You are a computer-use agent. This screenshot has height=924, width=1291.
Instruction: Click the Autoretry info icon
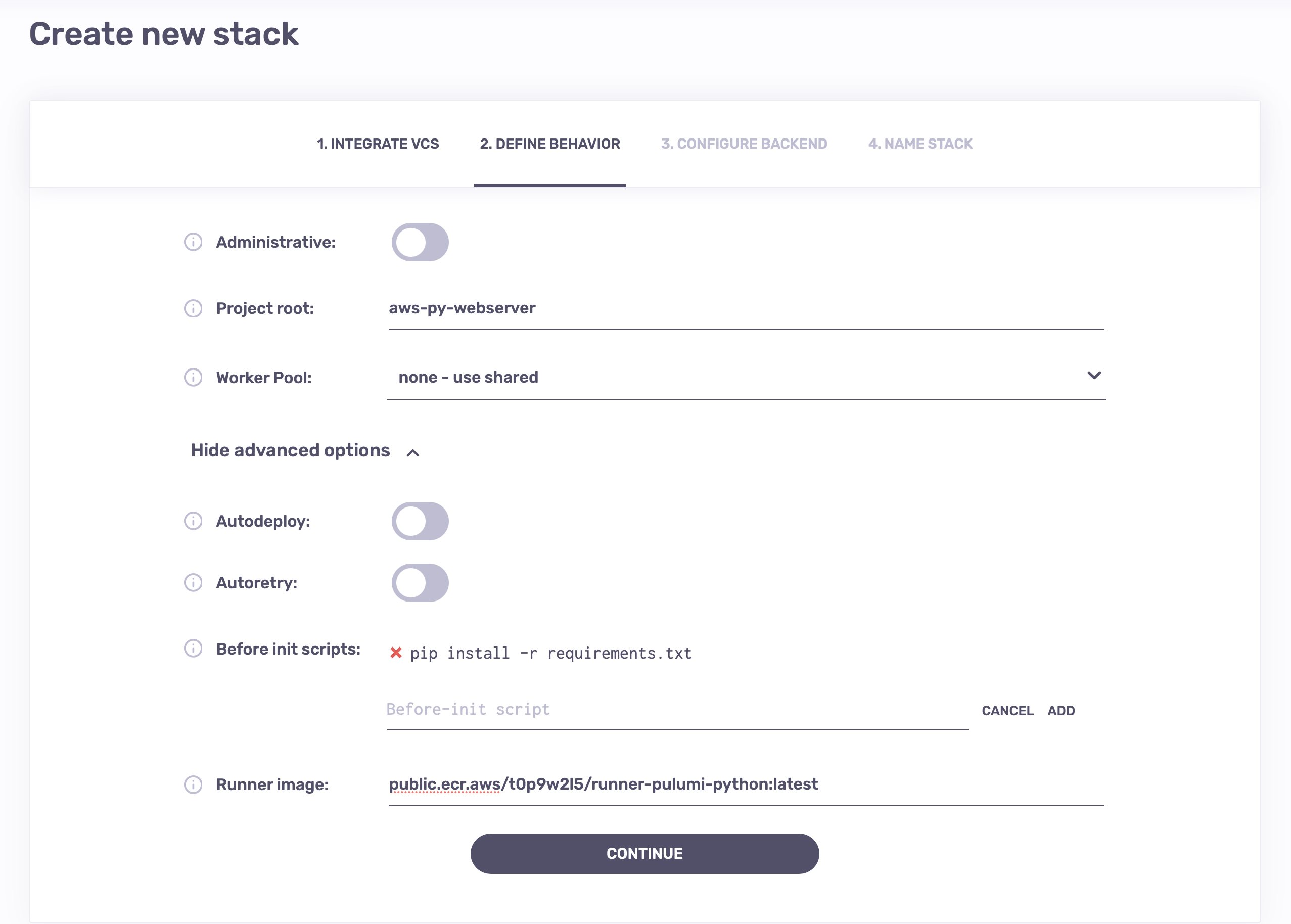[x=193, y=583]
